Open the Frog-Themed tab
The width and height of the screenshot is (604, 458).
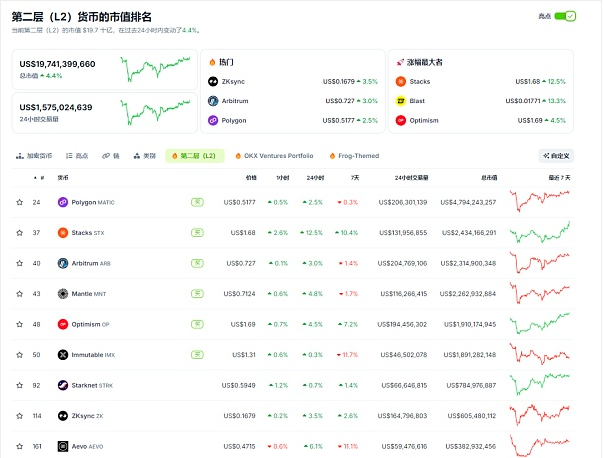point(355,156)
